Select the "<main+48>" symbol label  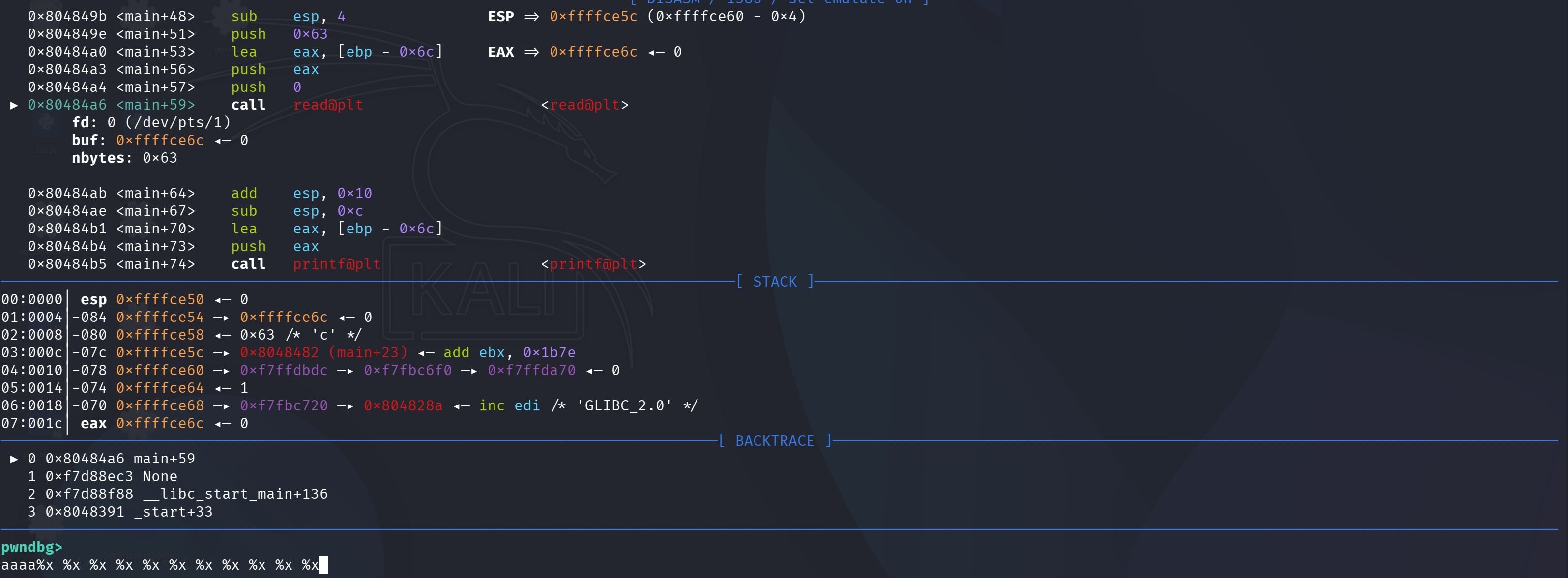(x=156, y=16)
